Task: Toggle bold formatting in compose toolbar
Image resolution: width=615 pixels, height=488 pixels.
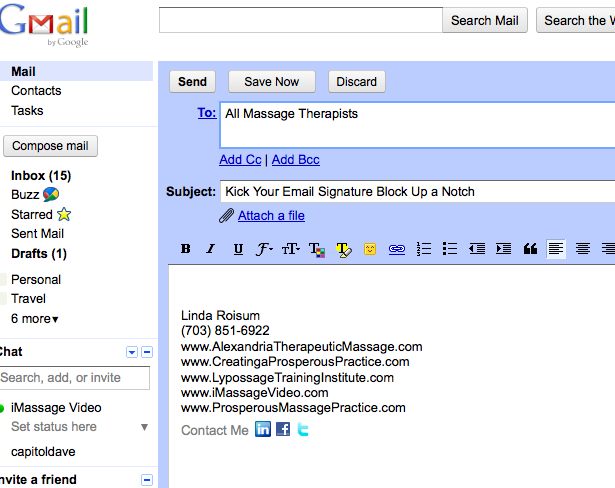Action: pyautogui.click(x=186, y=249)
